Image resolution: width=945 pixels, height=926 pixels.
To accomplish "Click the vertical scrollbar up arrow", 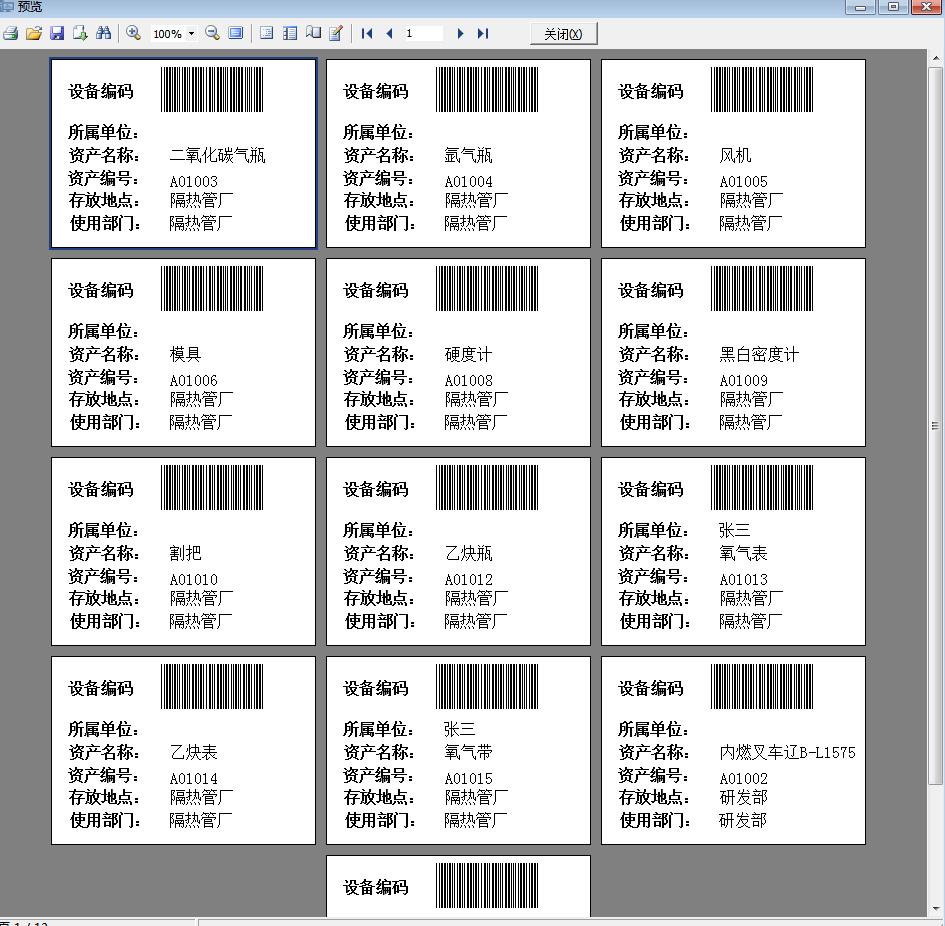I will (x=935, y=58).
